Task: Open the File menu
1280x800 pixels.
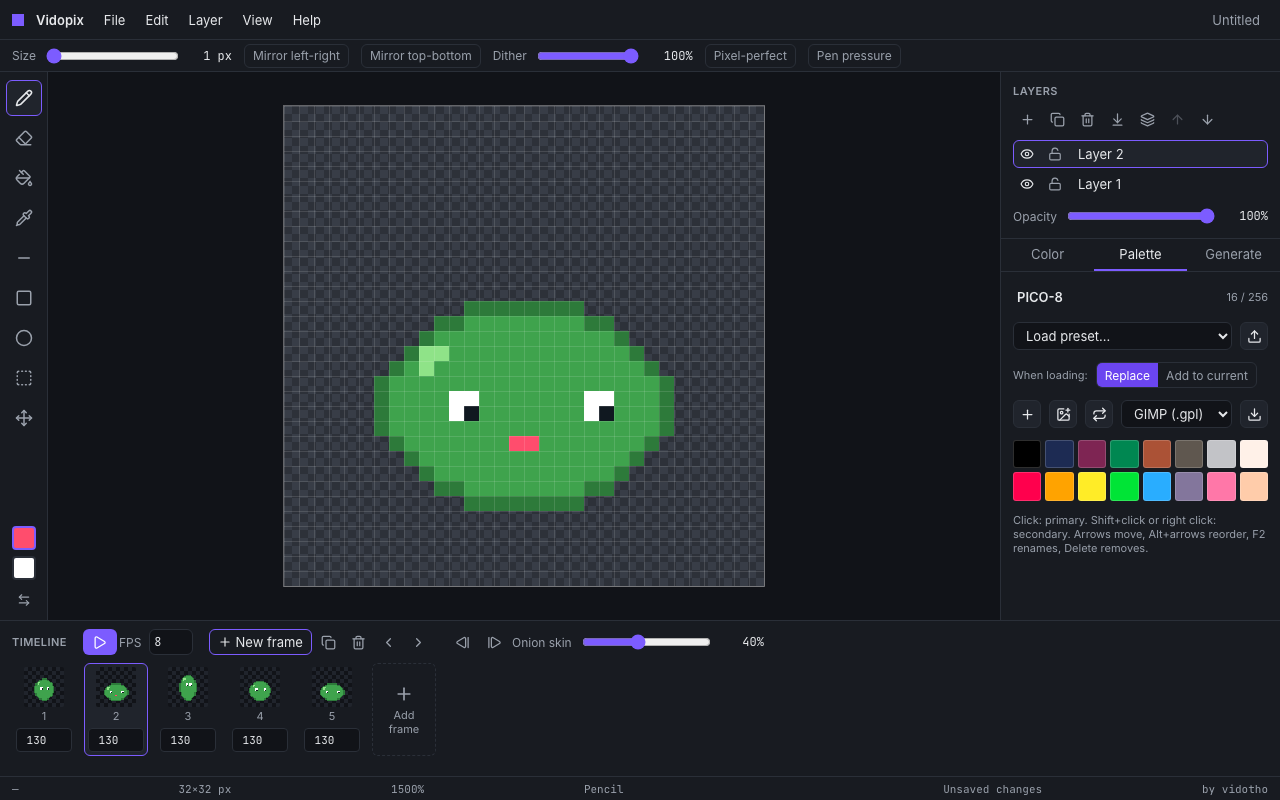Action: [114, 20]
